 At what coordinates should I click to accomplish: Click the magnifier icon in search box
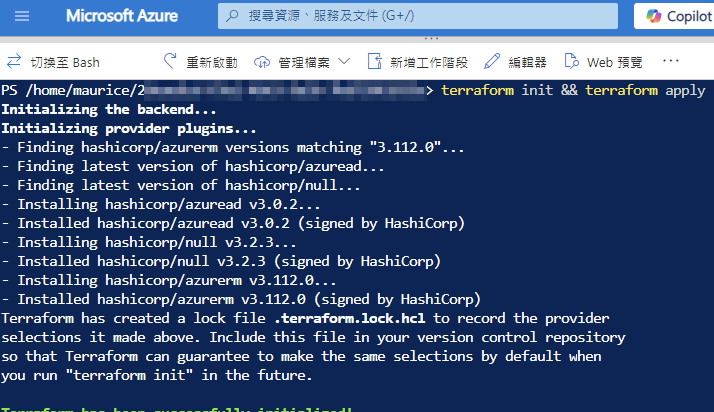pos(231,17)
